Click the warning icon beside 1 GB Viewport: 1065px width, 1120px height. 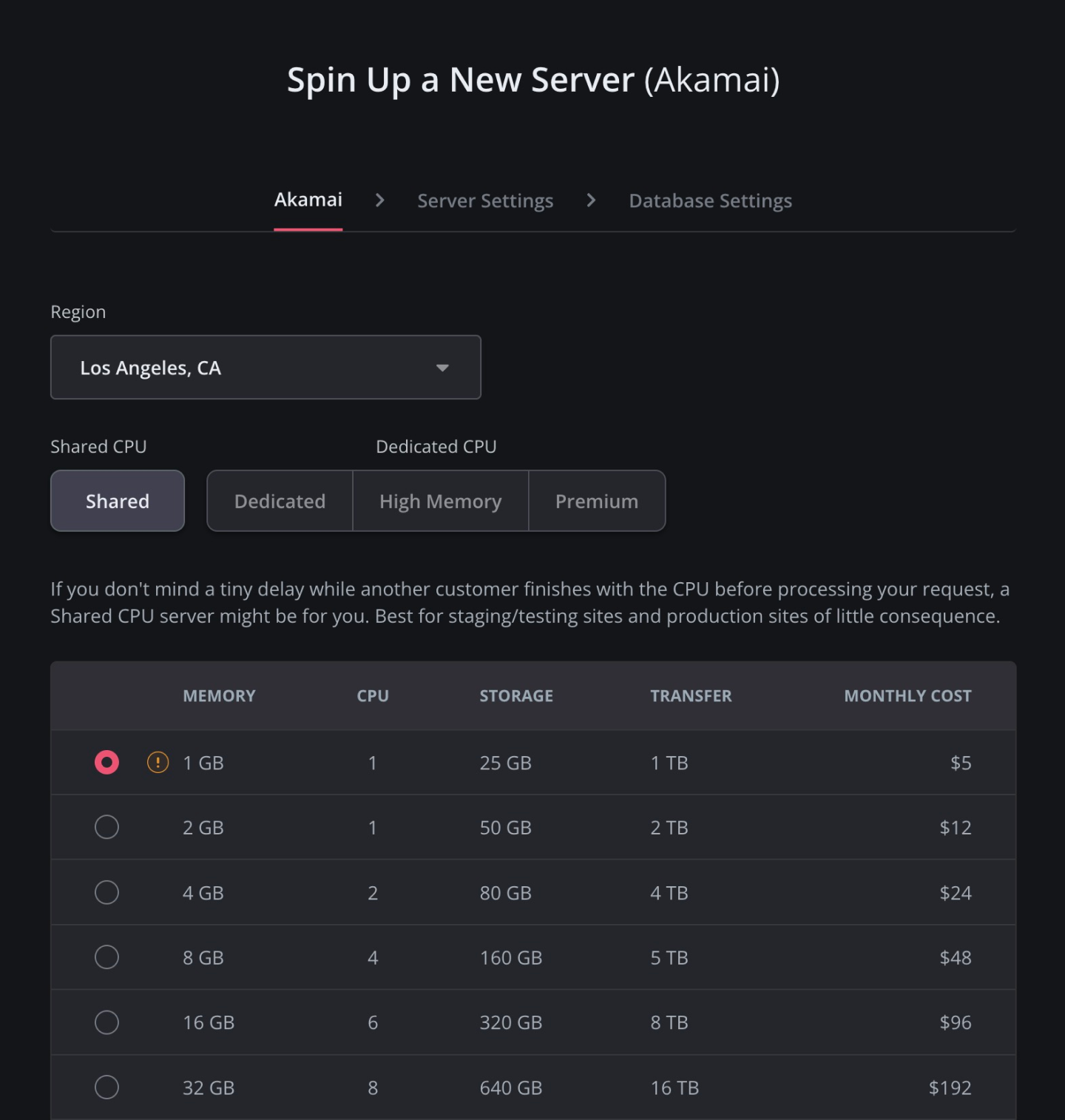tap(158, 762)
